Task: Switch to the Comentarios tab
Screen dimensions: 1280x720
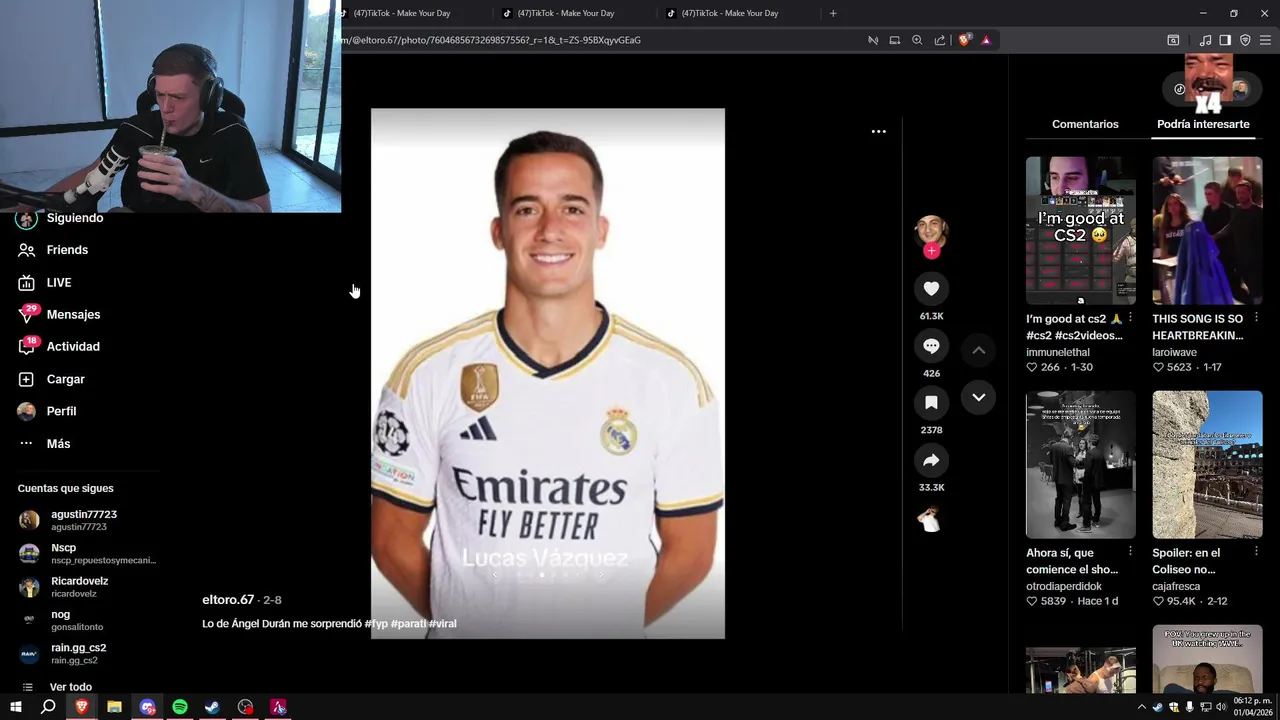Action: click(x=1085, y=124)
